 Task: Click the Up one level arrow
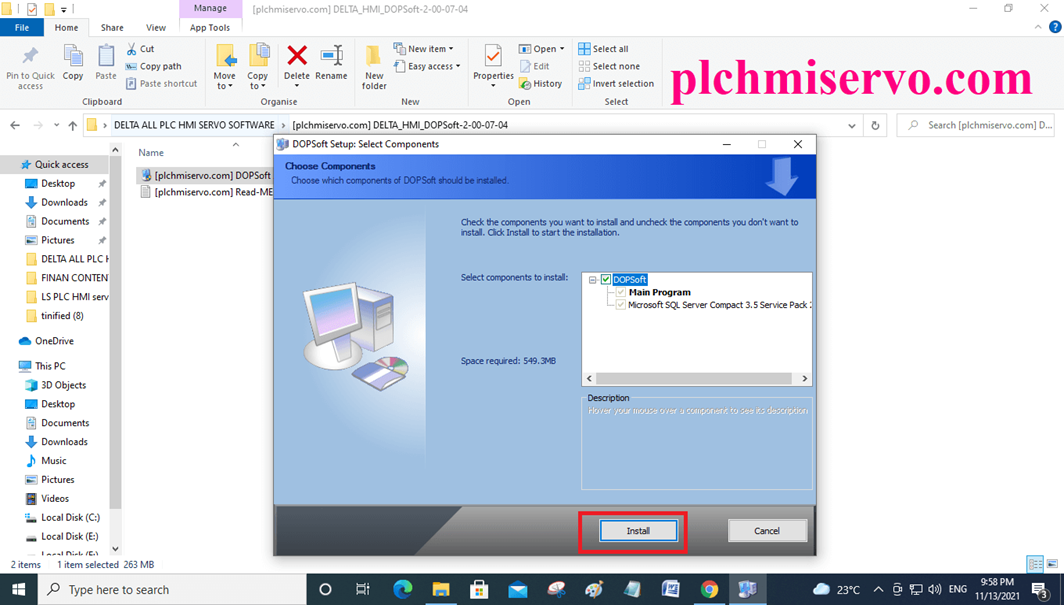point(73,125)
